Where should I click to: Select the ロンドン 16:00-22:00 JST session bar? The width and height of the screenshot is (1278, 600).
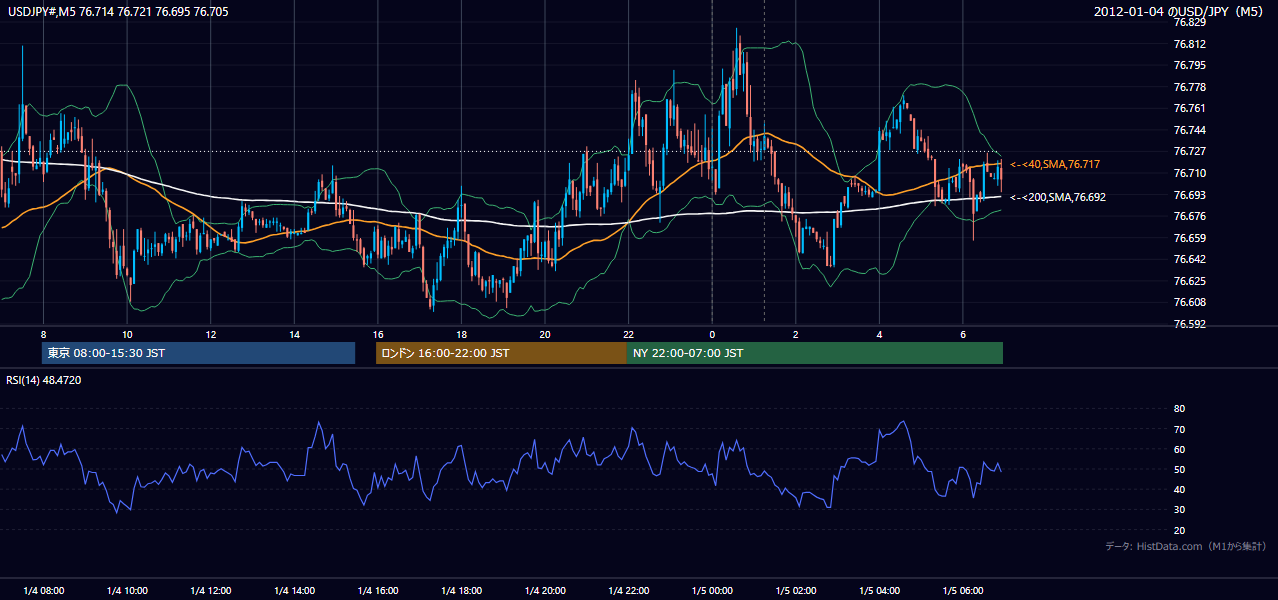pyautogui.click(x=501, y=353)
